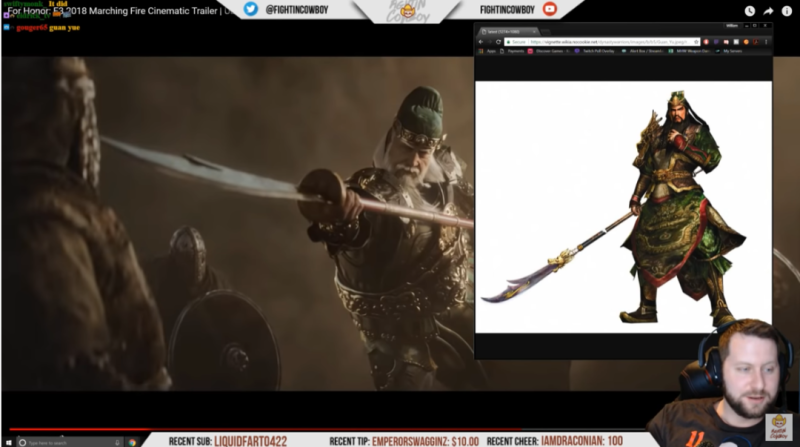Click the red round extension icon

click(x=706, y=42)
